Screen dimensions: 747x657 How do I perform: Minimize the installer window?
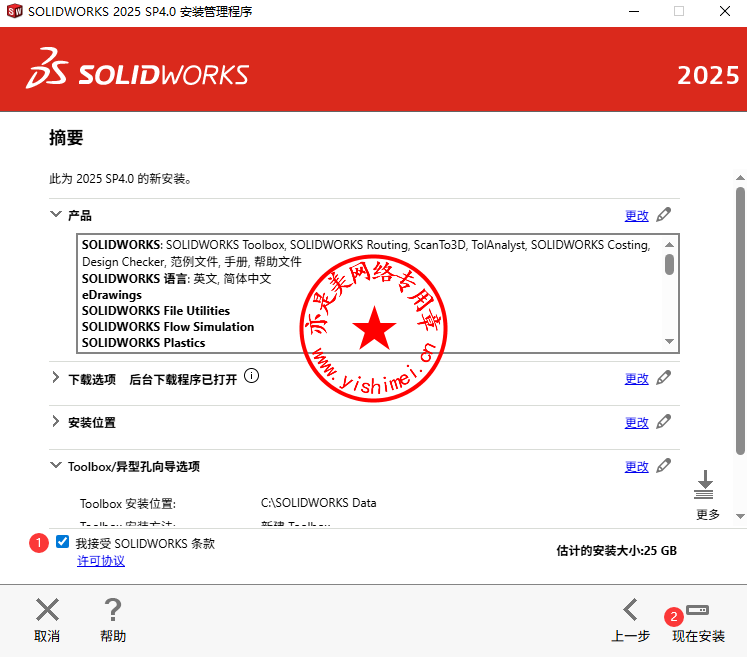(x=634, y=11)
